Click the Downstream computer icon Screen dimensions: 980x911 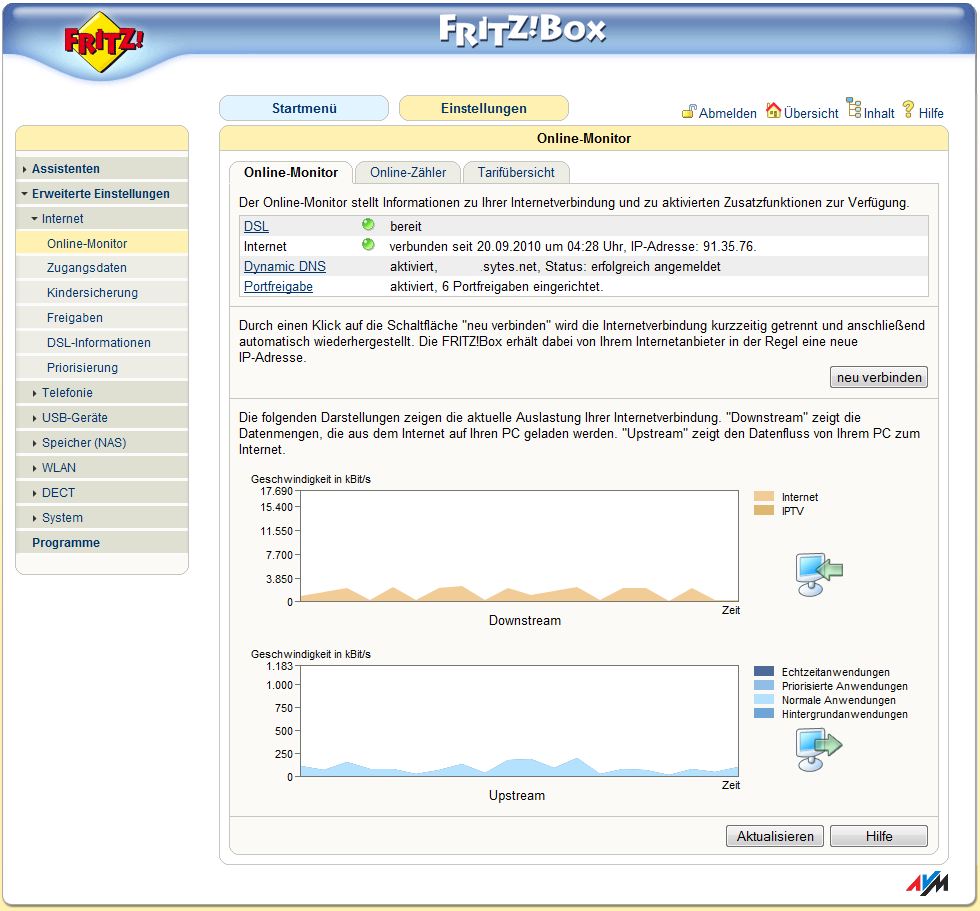819,574
